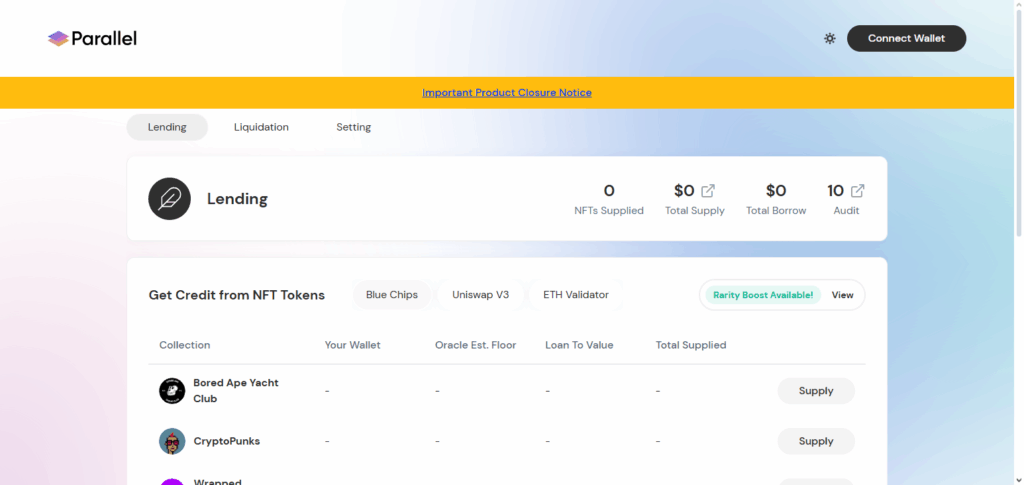Select the Lending tab
Image resolution: width=1024 pixels, height=485 pixels.
coord(167,127)
